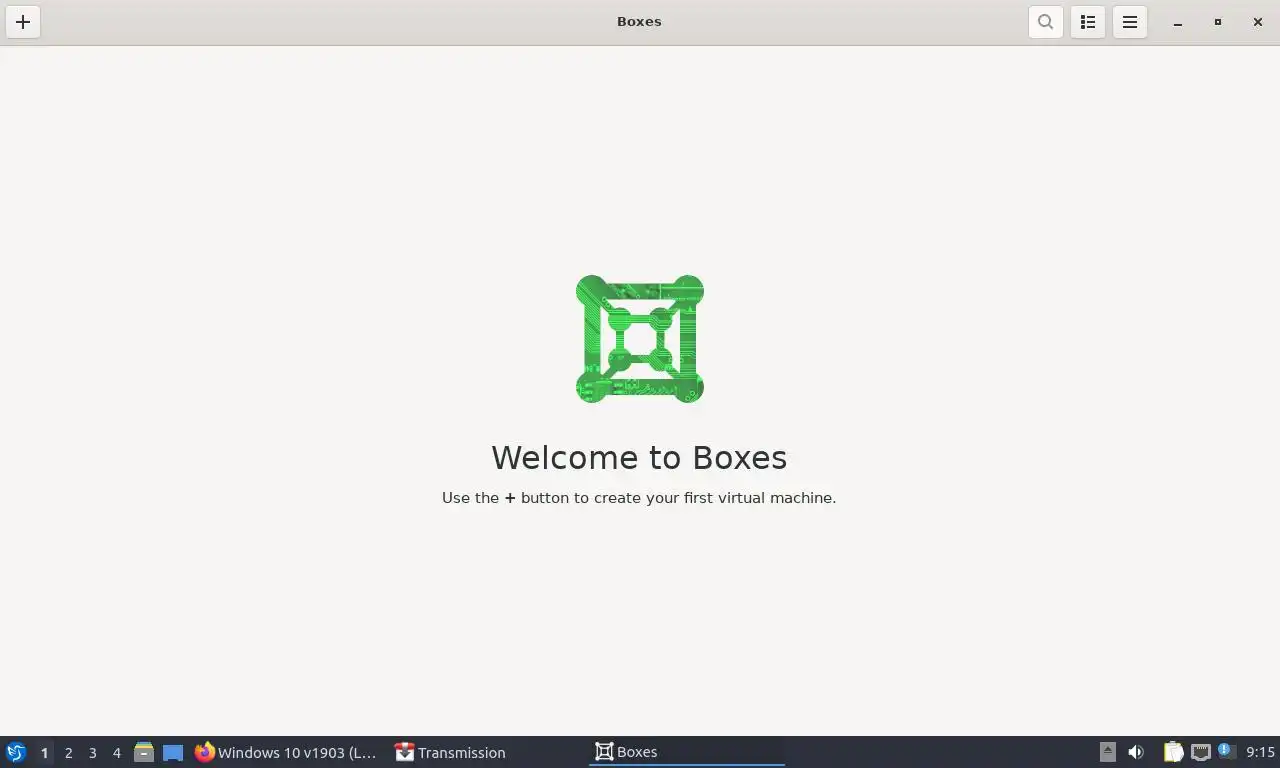
Task: Switch to the Firefox Windows 10 v1903 window
Action: [287, 752]
